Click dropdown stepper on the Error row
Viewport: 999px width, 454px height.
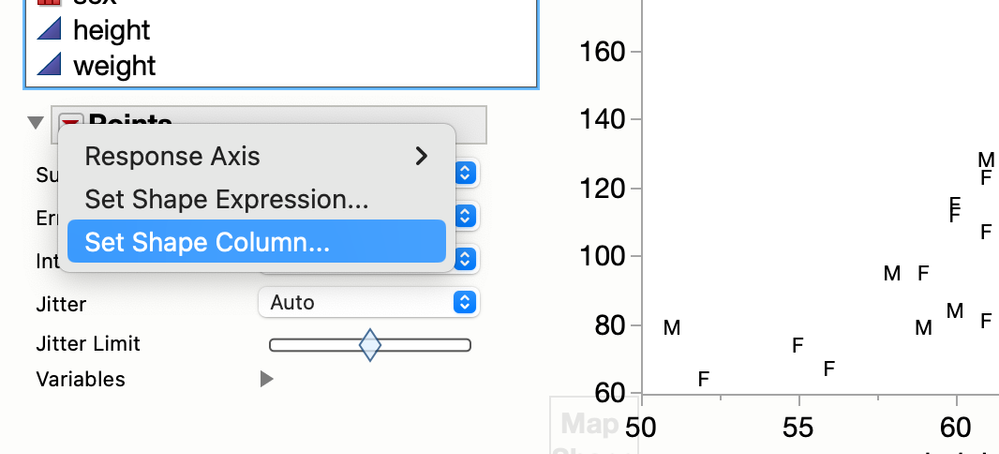pyautogui.click(x=466, y=216)
